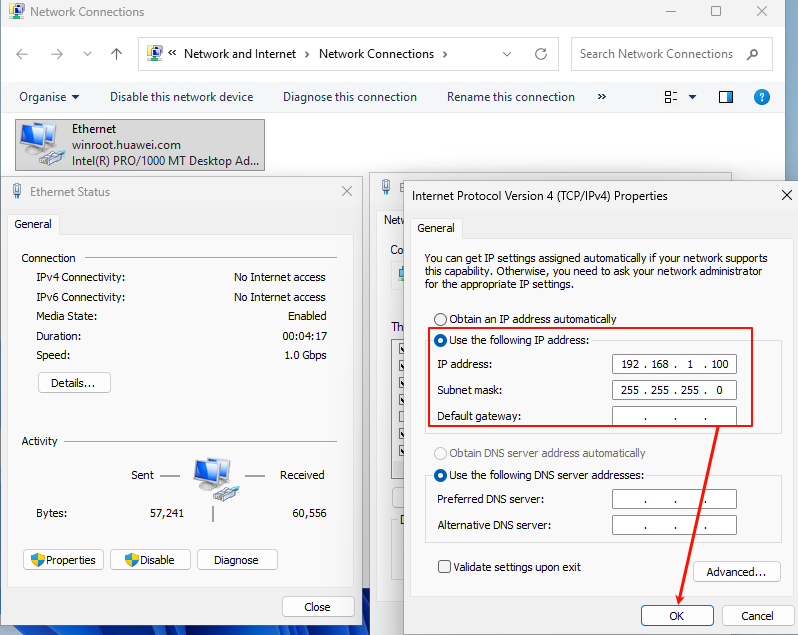Focus the Search Network Connections box

pos(671,54)
